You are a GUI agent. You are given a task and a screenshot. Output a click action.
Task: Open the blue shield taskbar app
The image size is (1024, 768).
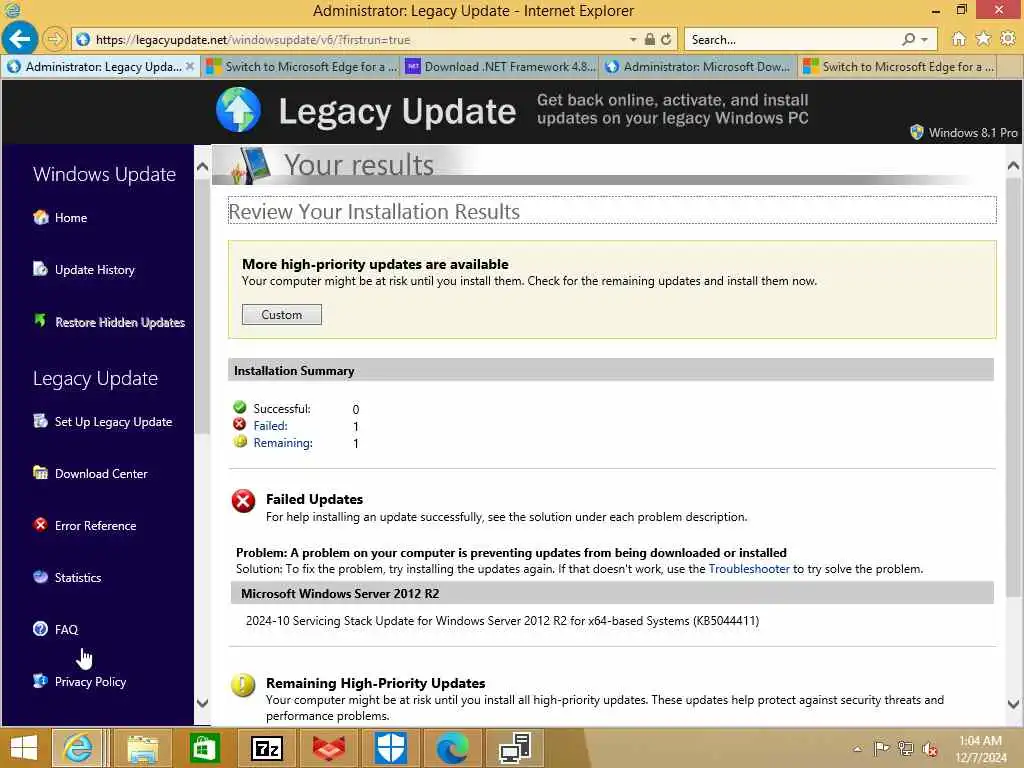391,748
